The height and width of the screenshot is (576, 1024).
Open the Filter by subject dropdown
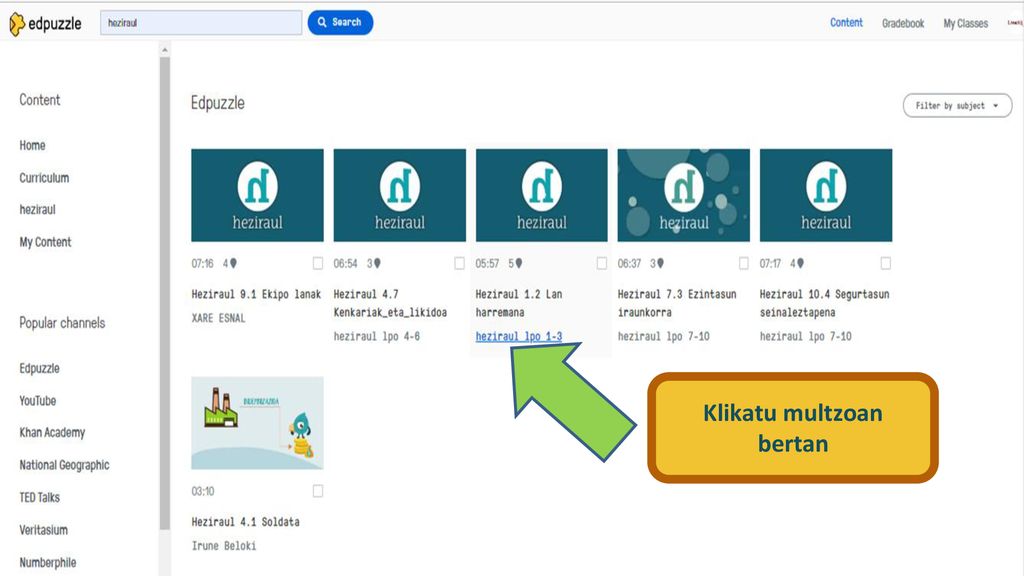(957, 105)
